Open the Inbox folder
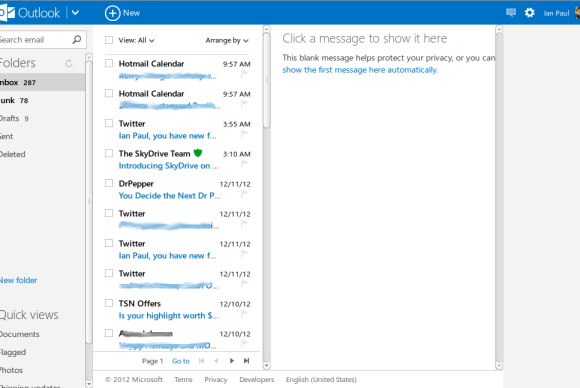This screenshot has width=580, height=388. pyautogui.click(x=42, y=82)
